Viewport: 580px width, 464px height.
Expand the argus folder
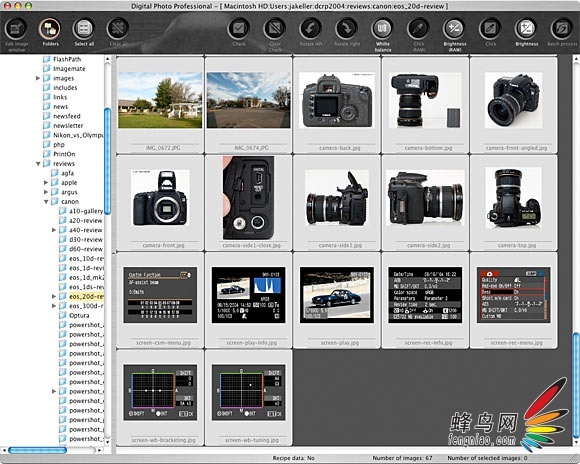46,192
